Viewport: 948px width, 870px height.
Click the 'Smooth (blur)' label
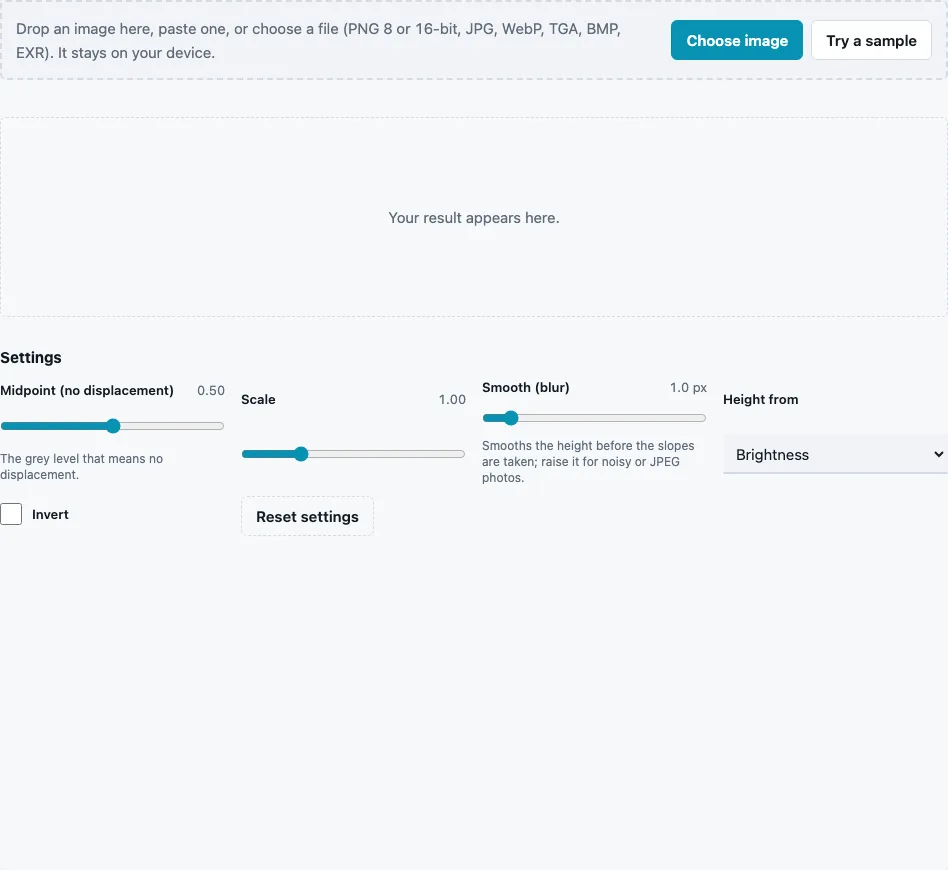(525, 388)
